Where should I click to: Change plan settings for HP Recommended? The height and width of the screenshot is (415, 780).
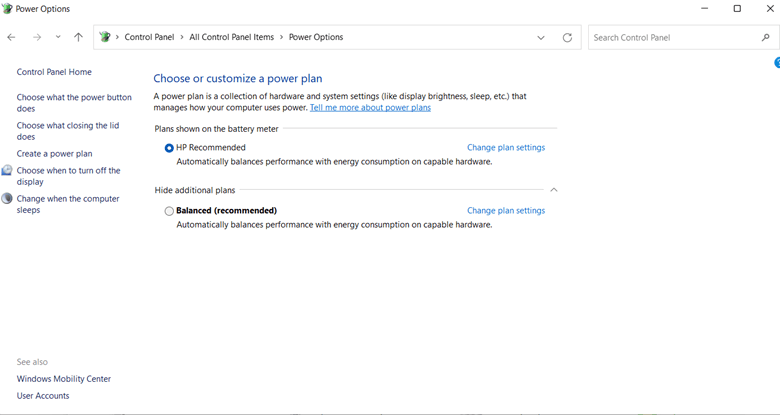(x=506, y=148)
